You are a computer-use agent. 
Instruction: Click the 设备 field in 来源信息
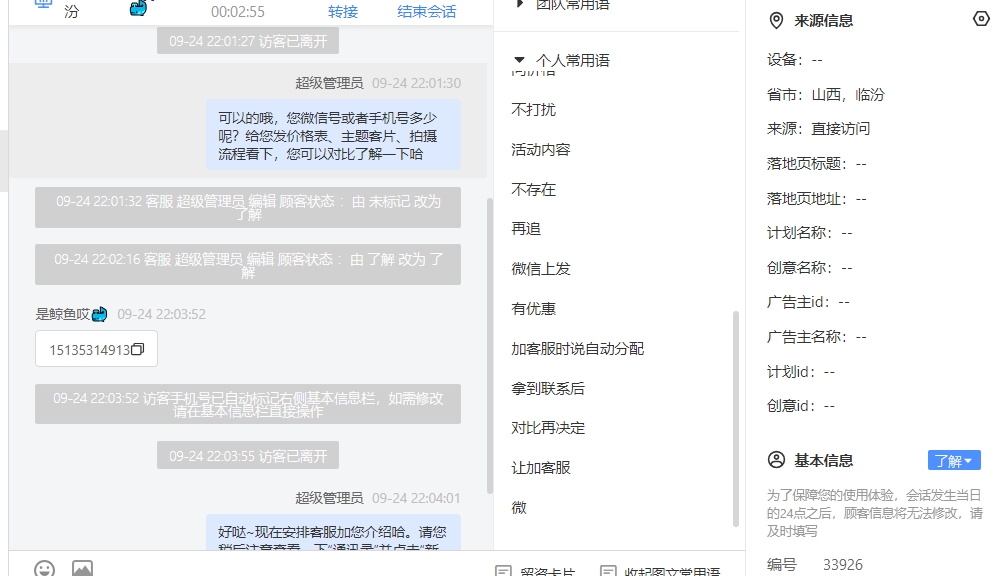[x=795, y=60]
